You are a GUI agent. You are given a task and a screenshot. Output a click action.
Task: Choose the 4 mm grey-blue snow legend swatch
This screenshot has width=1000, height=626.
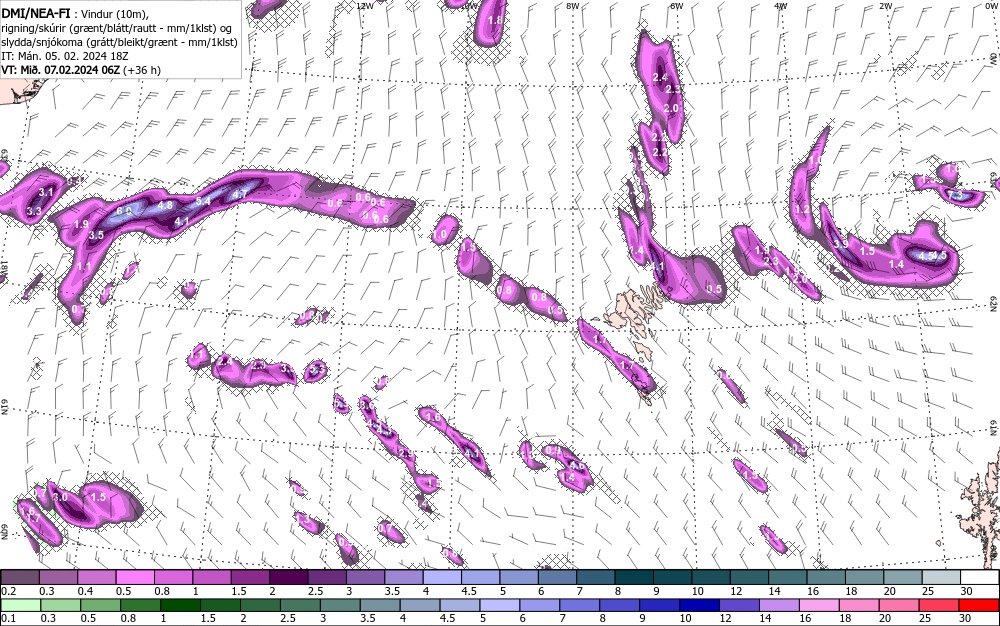point(420,605)
